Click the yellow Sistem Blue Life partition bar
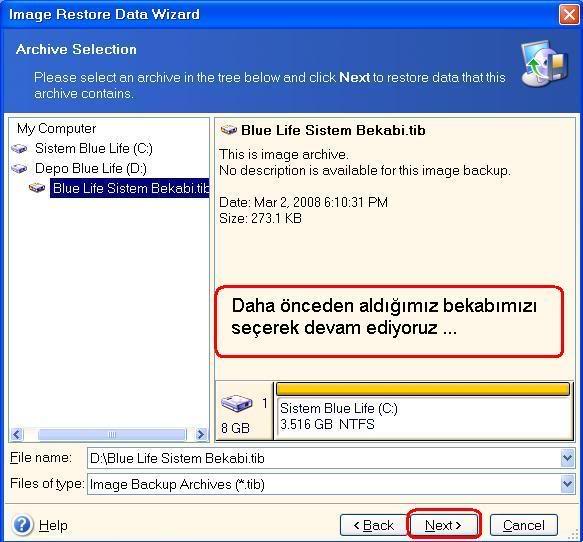Viewport: 583px width, 542px height. click(x=423, y=389)
